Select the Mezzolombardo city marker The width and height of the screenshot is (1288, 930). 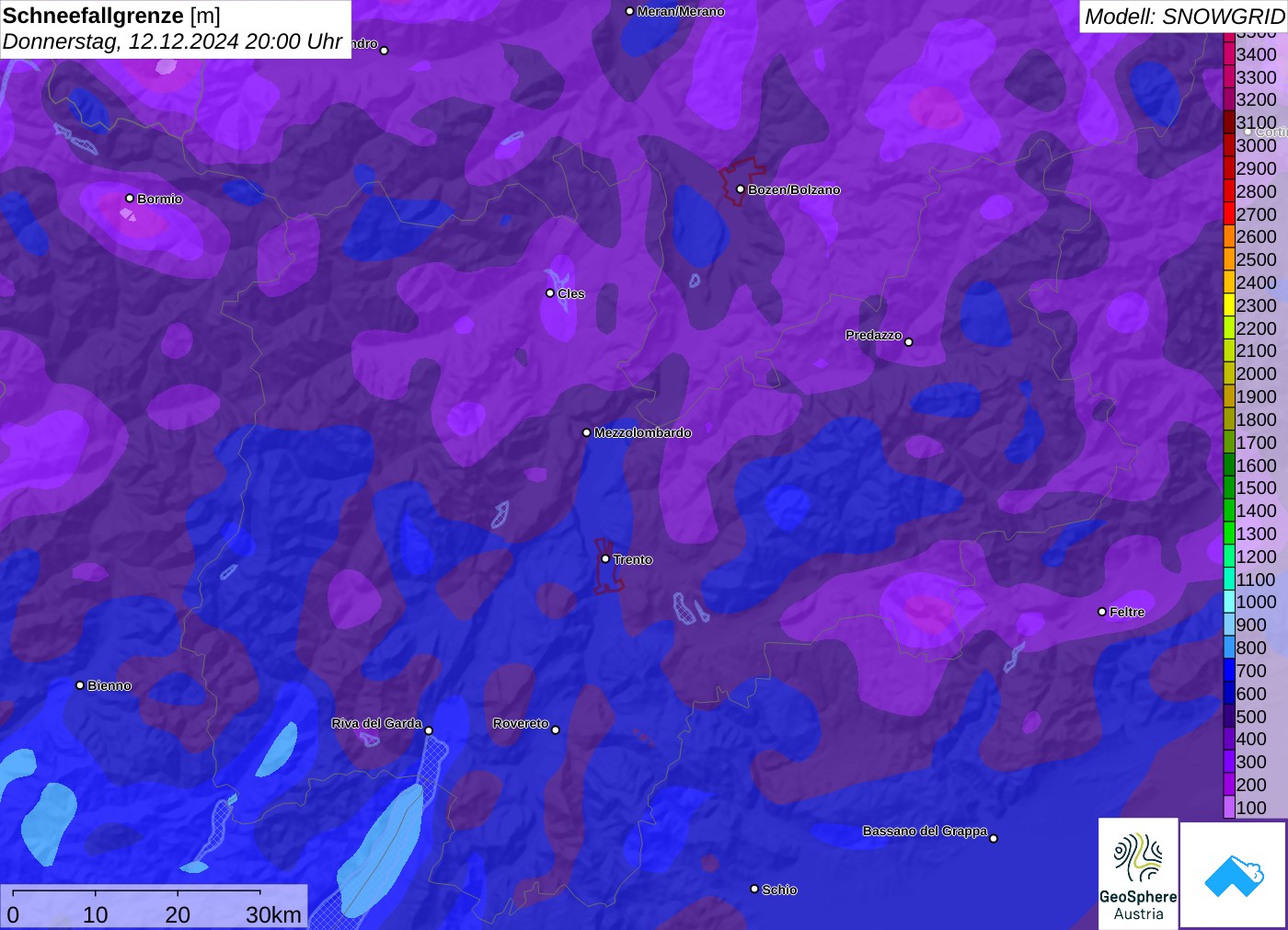tap(587, 432)
